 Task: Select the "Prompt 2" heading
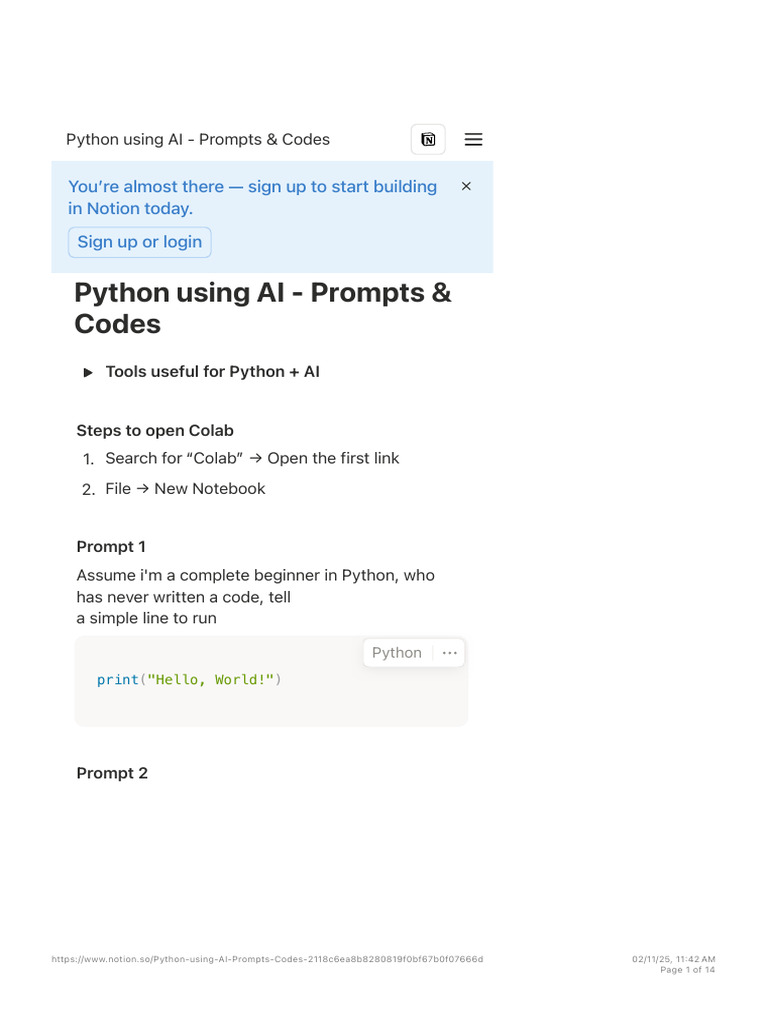pyautogui.click(x=112, y=773)
